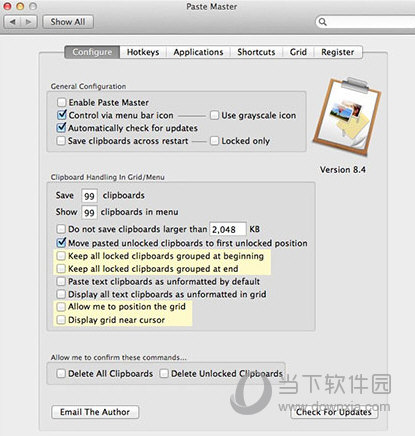Check Display grid near cursor
This screenshot has width=415, height=436.
[x=61, y=320]
